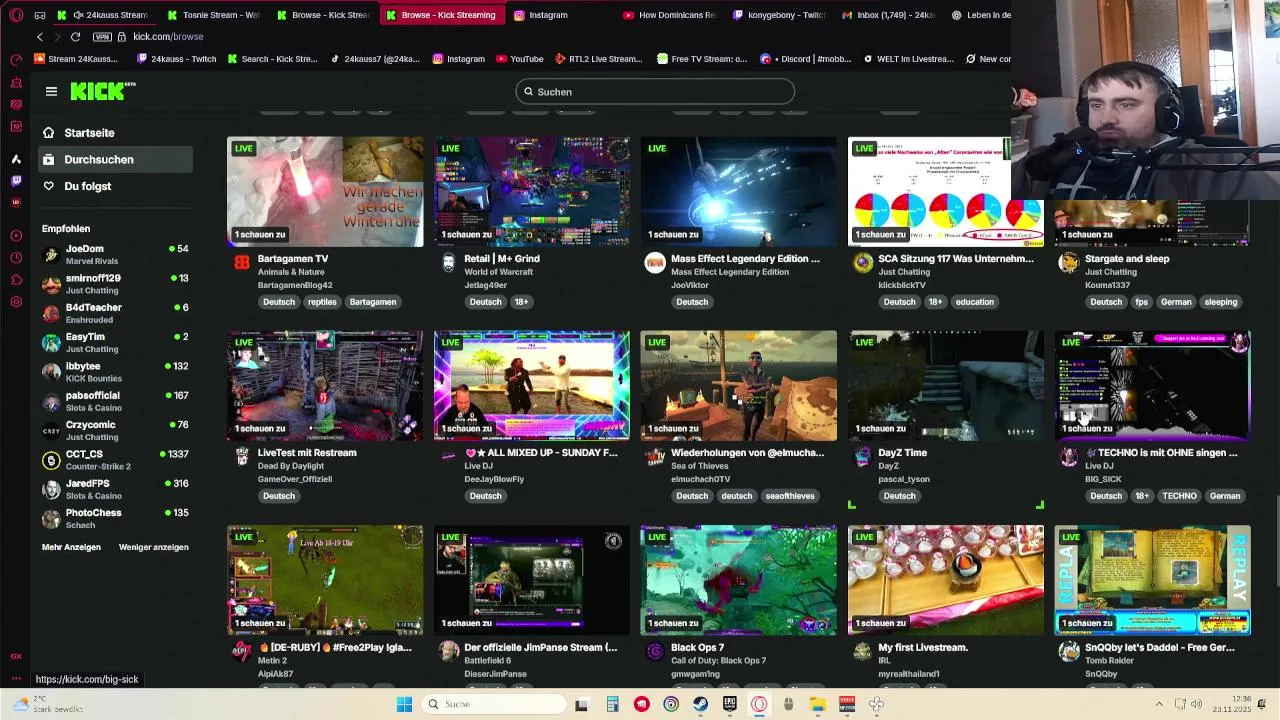Open the DeeJayBlowFly channel avatar
This screenshot has width=1280, height=720.
click(x=448, y=456)
